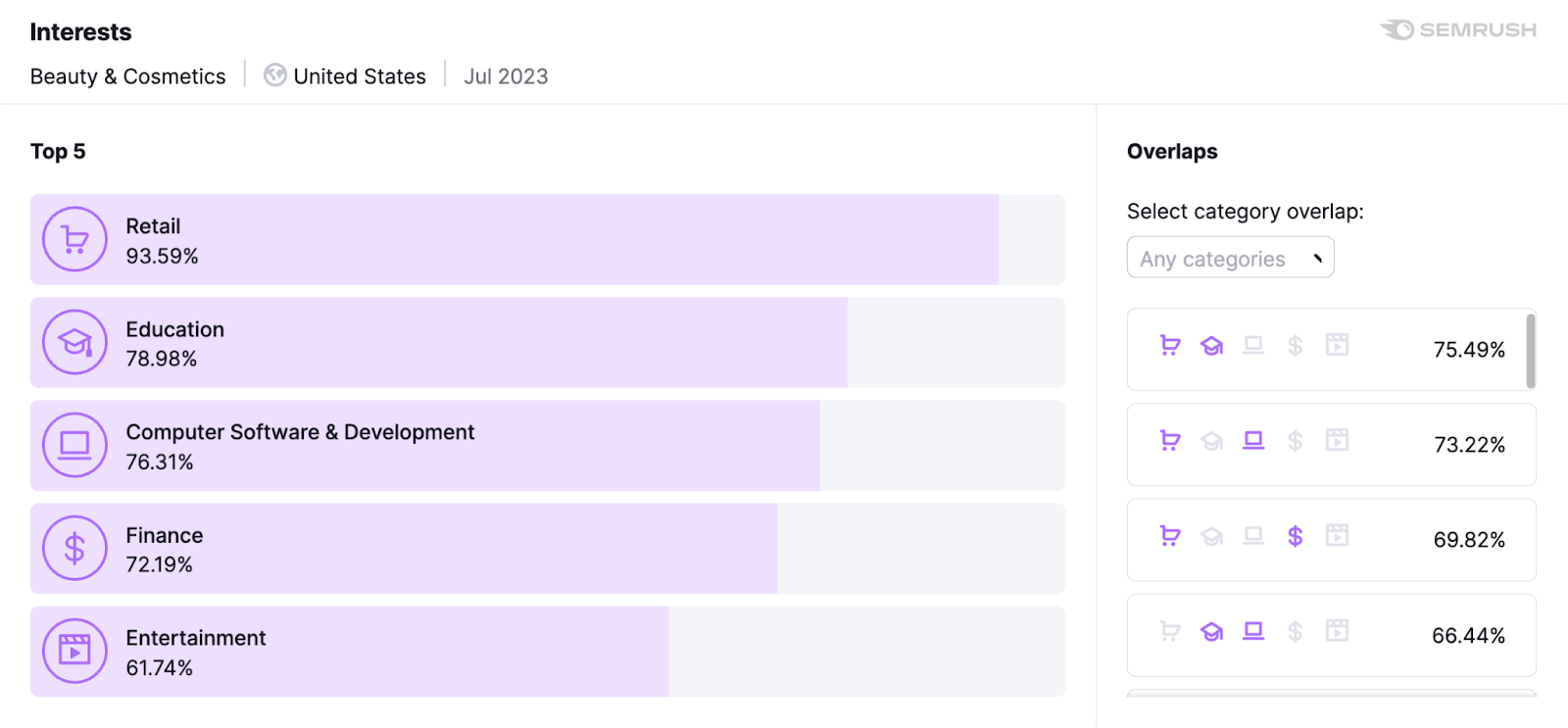Image resolution: width=1568 pixels, height=728 pixels.
Task: Expand the Jul 2023 date selector
Action: coord(506,75)
